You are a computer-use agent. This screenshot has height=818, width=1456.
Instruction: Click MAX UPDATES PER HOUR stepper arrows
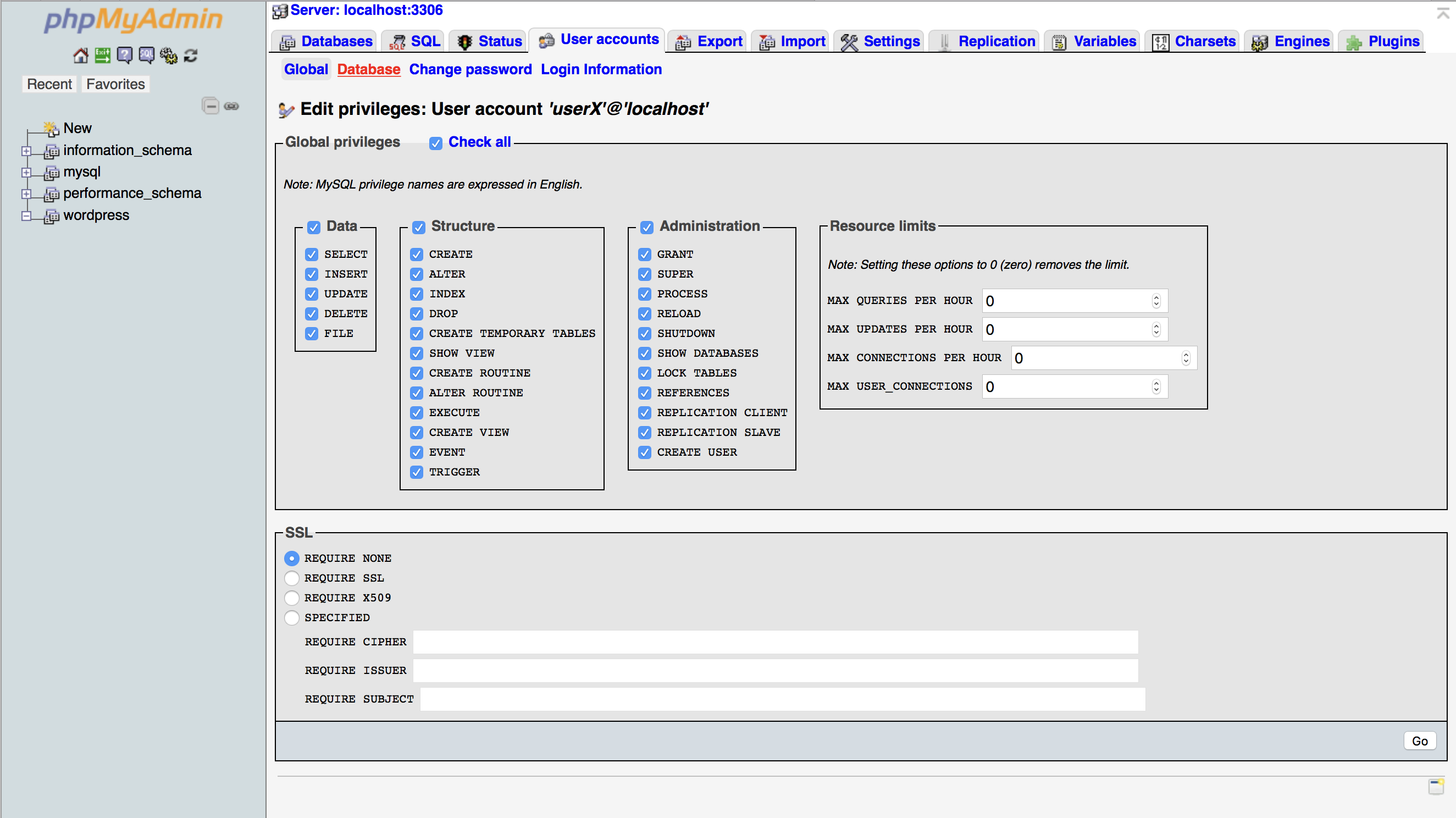[1156, 330]
